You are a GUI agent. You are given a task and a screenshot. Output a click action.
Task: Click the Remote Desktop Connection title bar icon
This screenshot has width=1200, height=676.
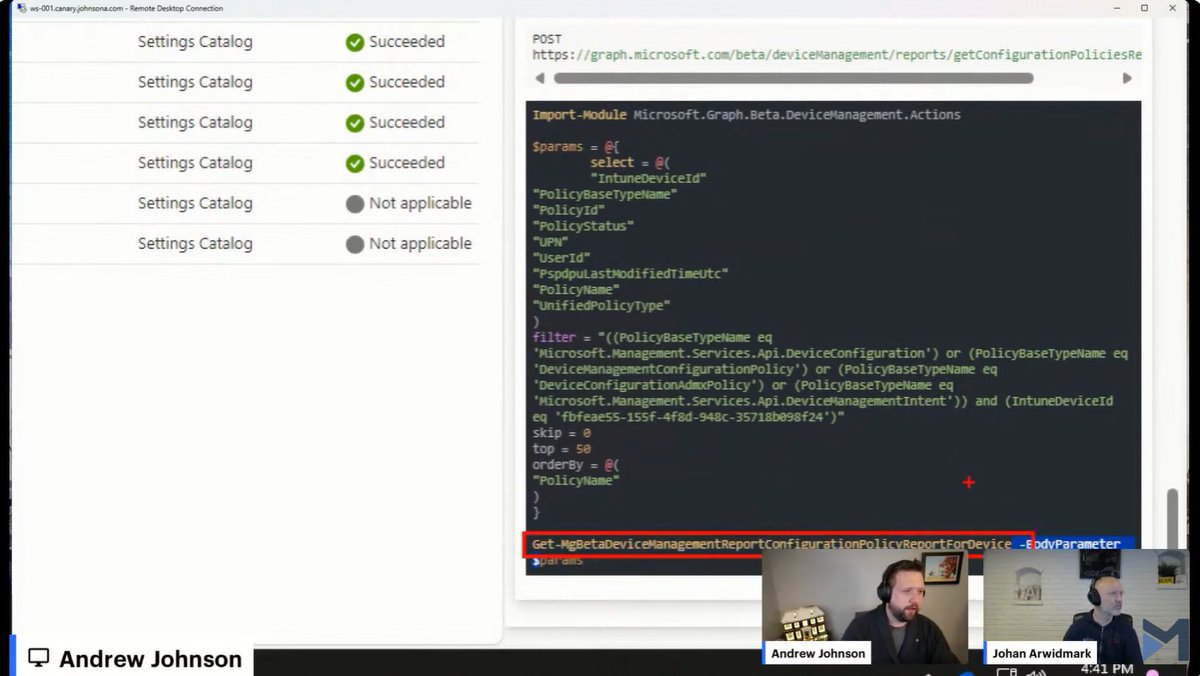(20, 8)
